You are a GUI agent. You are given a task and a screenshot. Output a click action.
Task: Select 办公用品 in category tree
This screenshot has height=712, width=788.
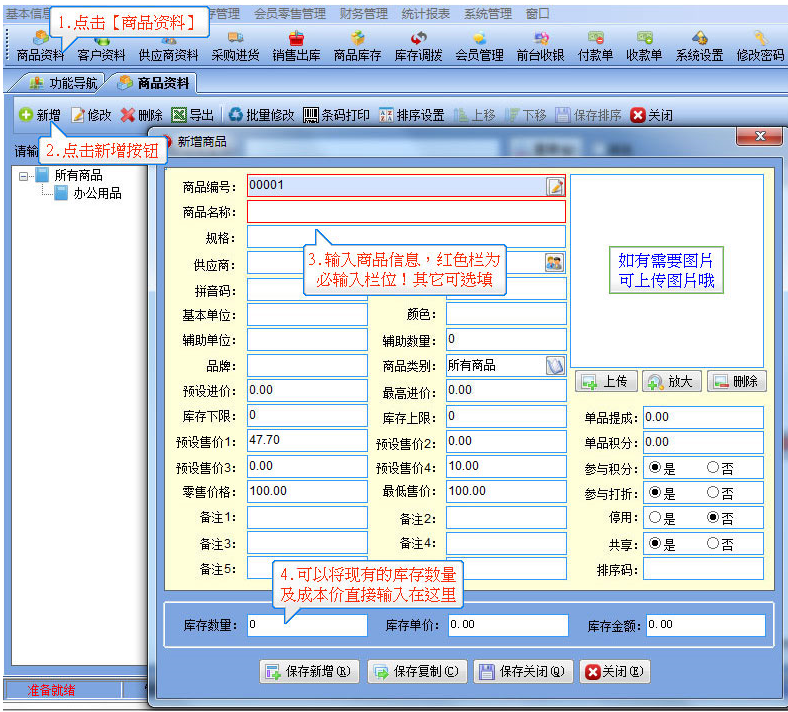(x=97, y=193)
